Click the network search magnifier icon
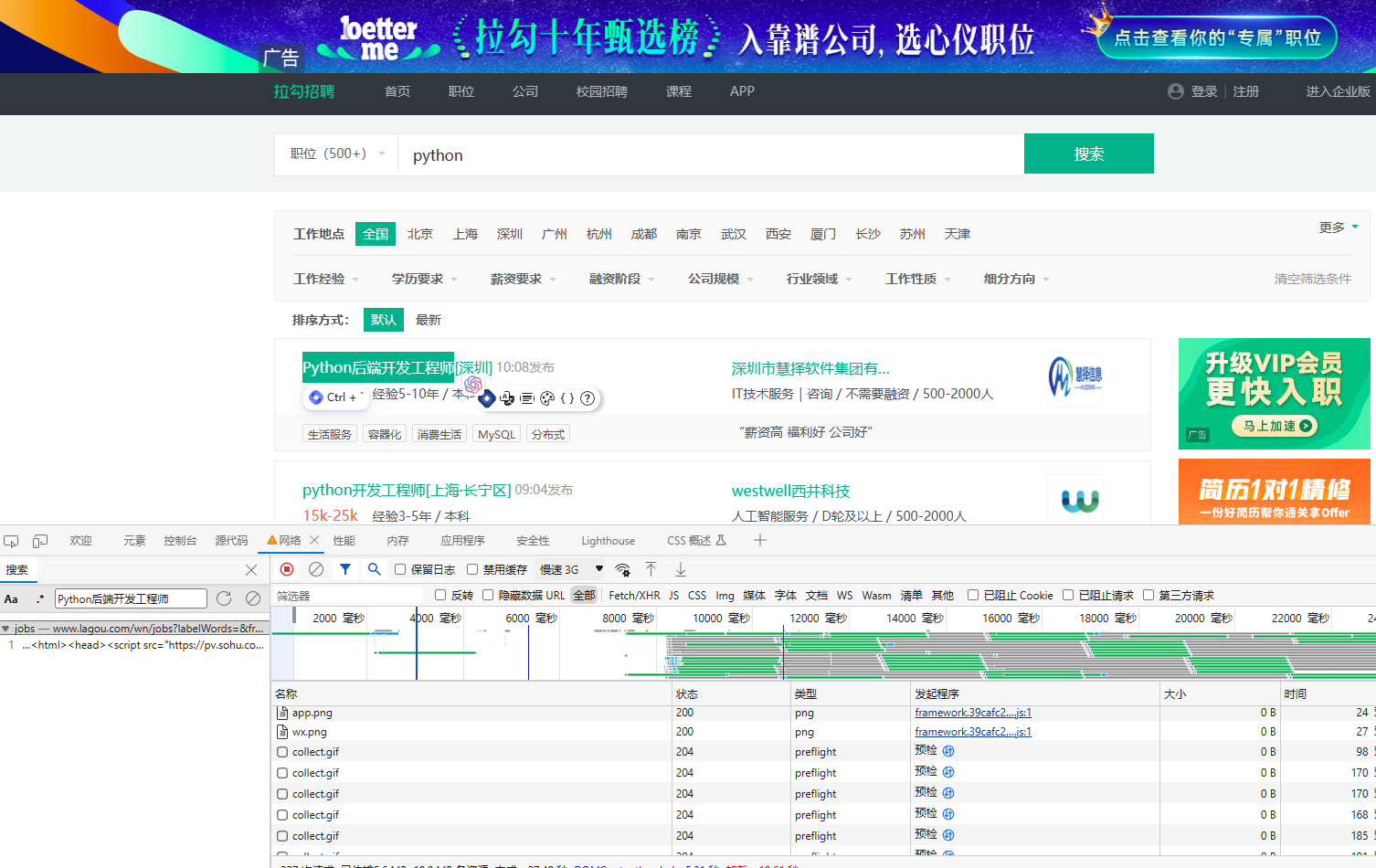Viewport: 1376px width, 868px height. pos(374,569)
